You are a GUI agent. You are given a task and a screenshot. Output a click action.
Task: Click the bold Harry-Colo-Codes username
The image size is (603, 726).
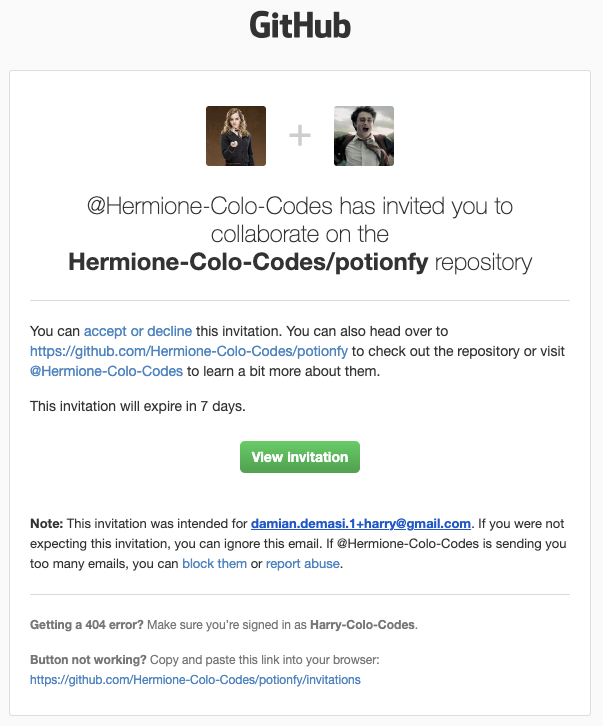361,625
